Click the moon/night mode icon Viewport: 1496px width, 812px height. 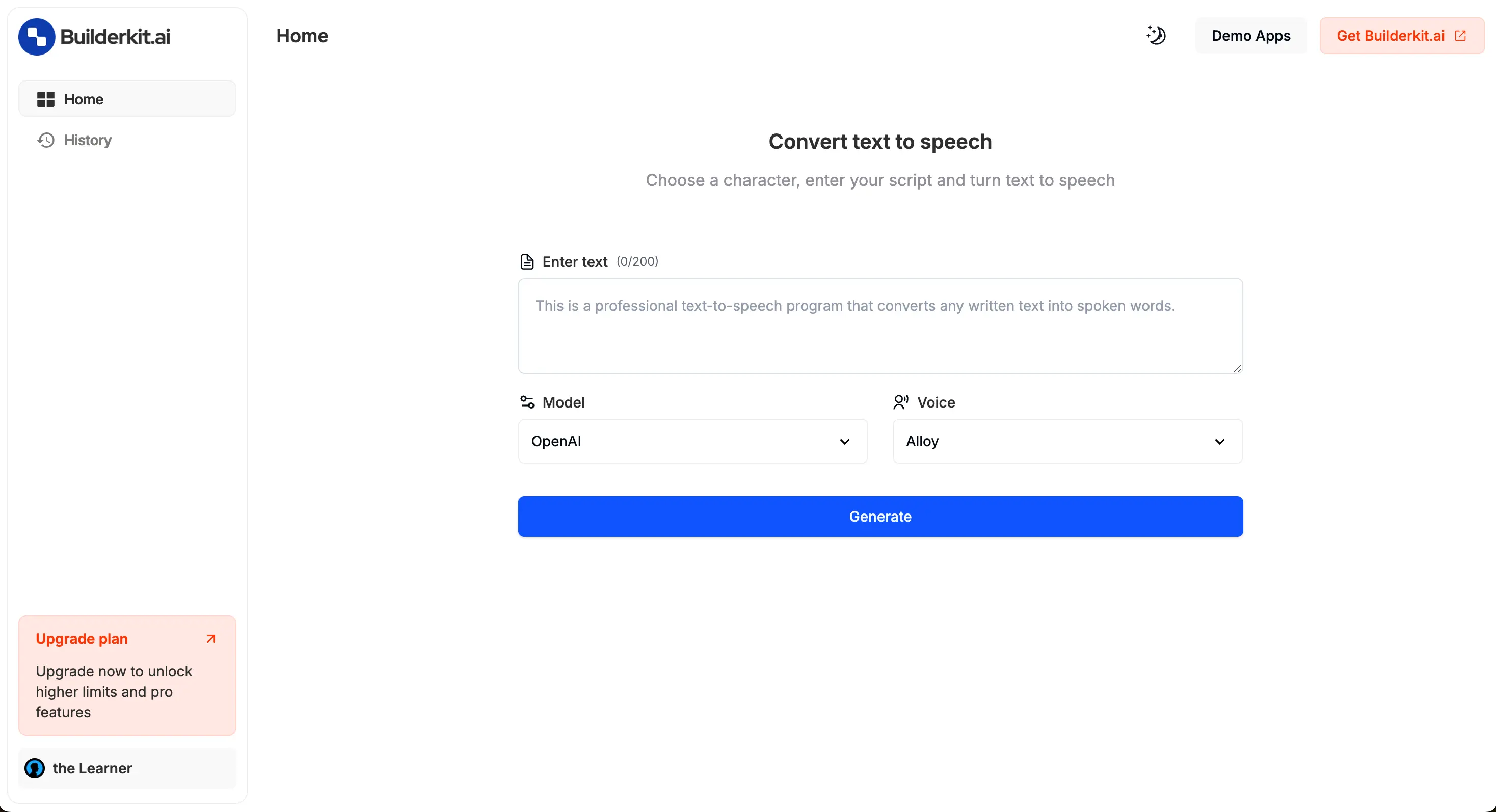pos(1157,35)
